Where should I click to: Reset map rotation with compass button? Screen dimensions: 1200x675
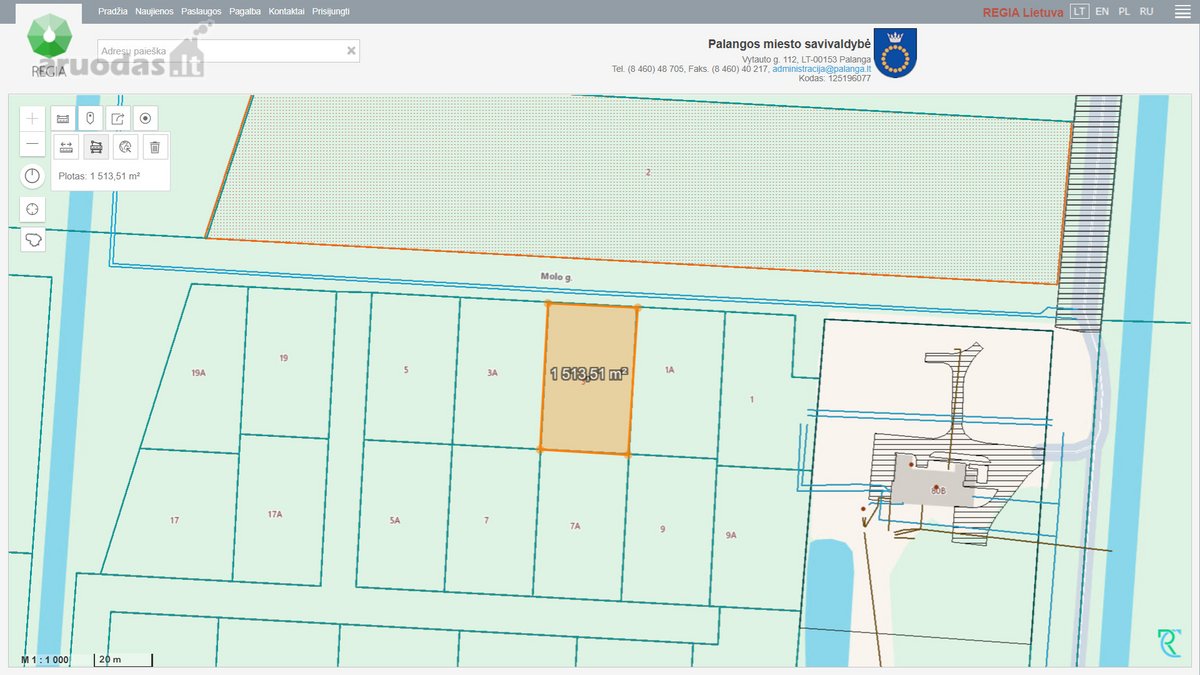tap(33, 176)
